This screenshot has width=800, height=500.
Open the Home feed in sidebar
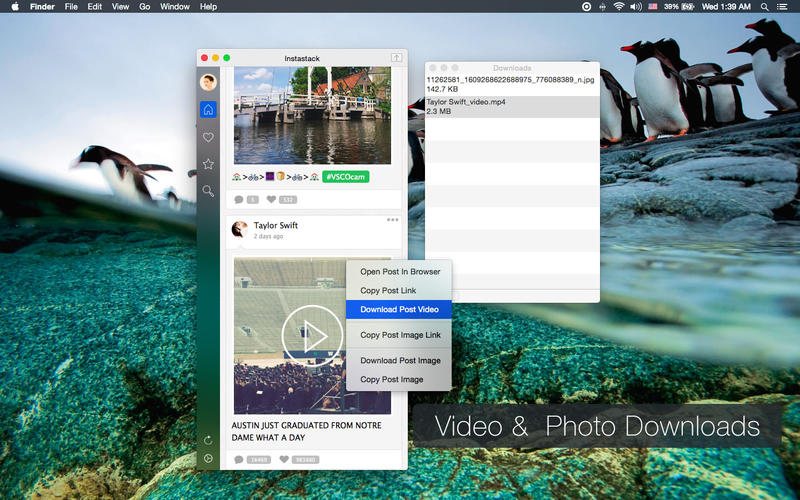coord(208,110)
